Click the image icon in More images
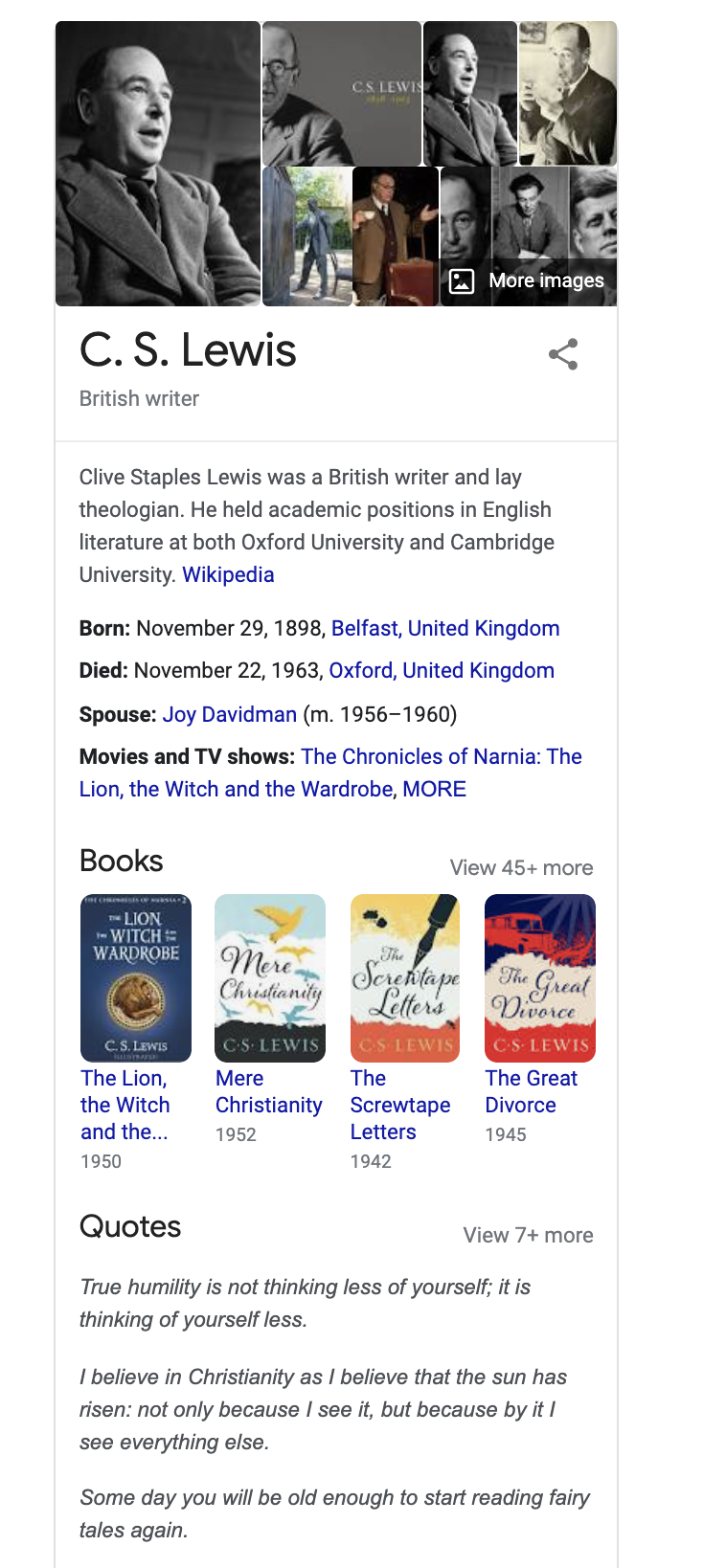The height and width of the screenshot is (1568, 726). [462, 280]
